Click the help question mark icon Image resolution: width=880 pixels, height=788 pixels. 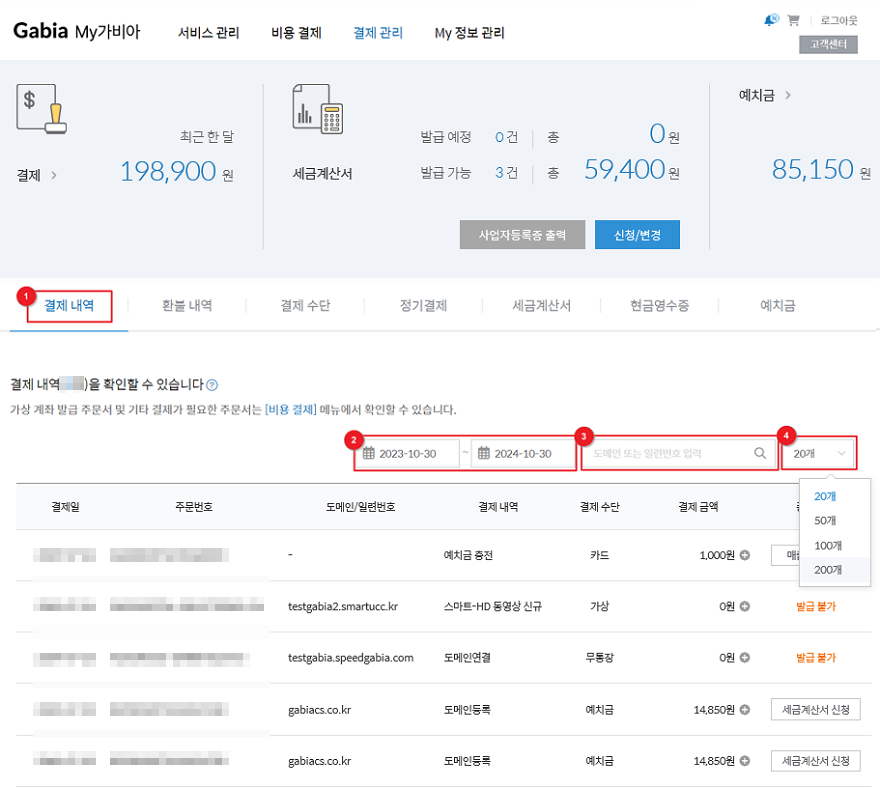point(212,385)
